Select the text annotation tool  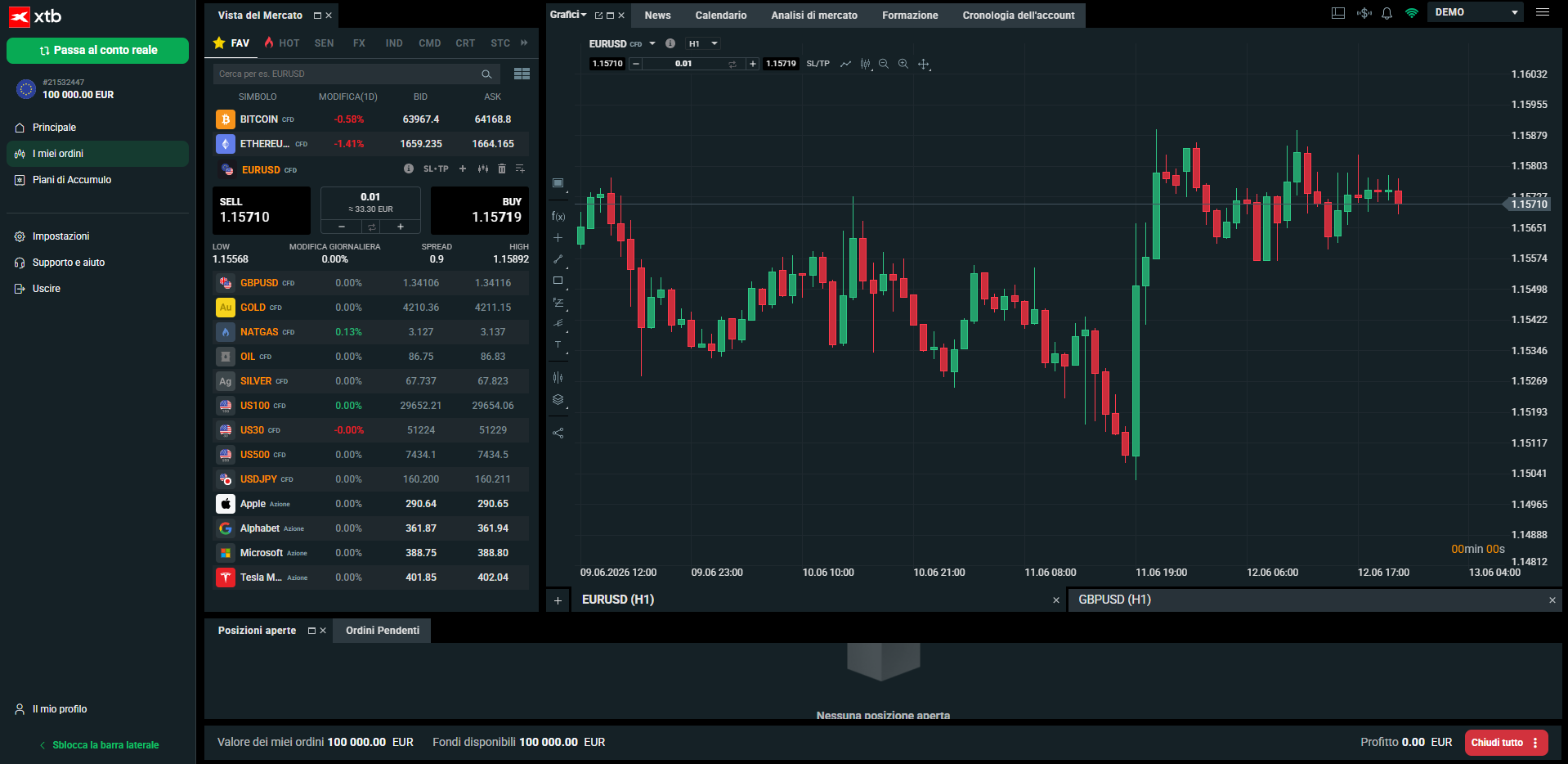pyautogui.click(x=558, y=345)
